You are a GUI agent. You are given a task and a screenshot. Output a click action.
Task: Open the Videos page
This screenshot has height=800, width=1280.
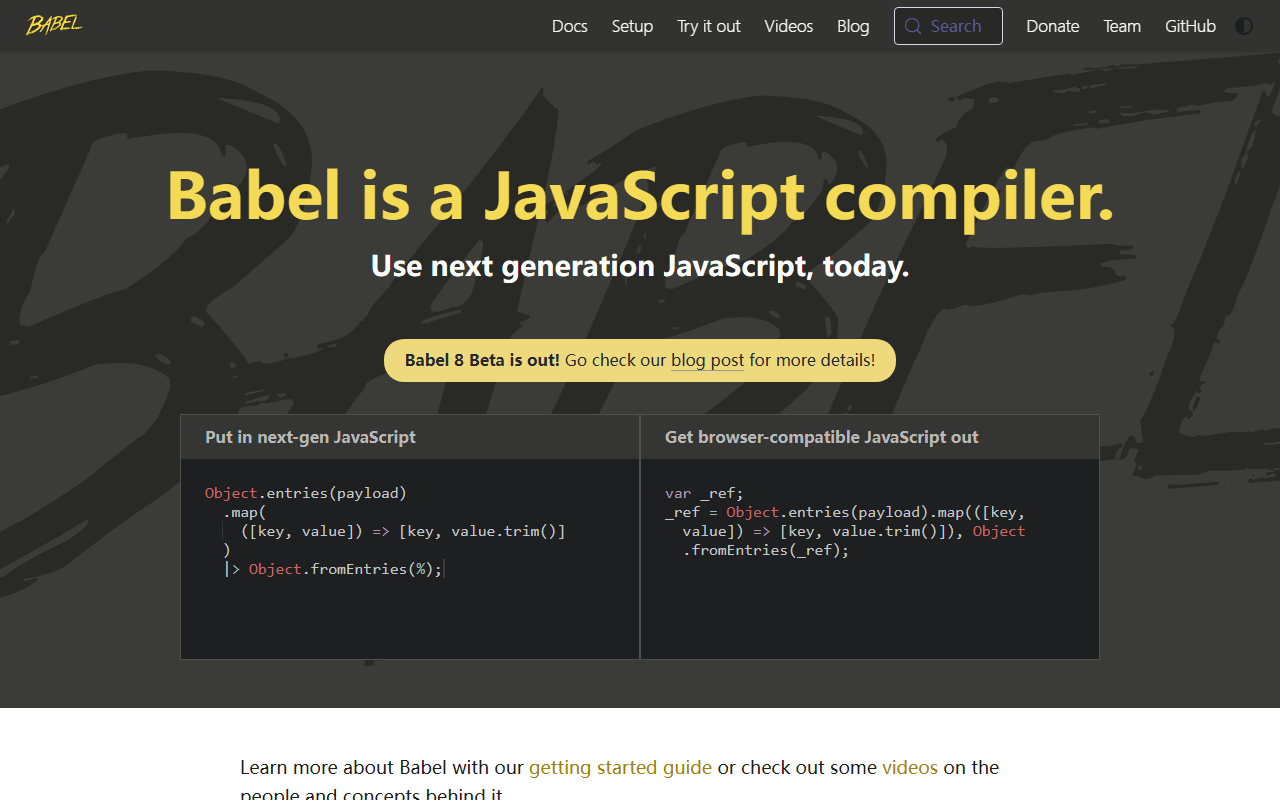(789, 26)
